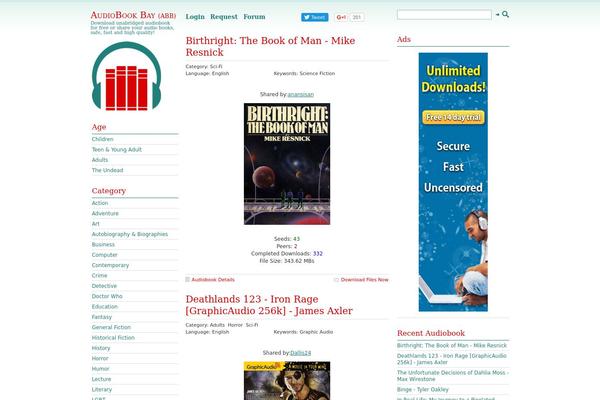Click the Free 14 day trial ad button
The image size is (600, 400).
point(453,117)
